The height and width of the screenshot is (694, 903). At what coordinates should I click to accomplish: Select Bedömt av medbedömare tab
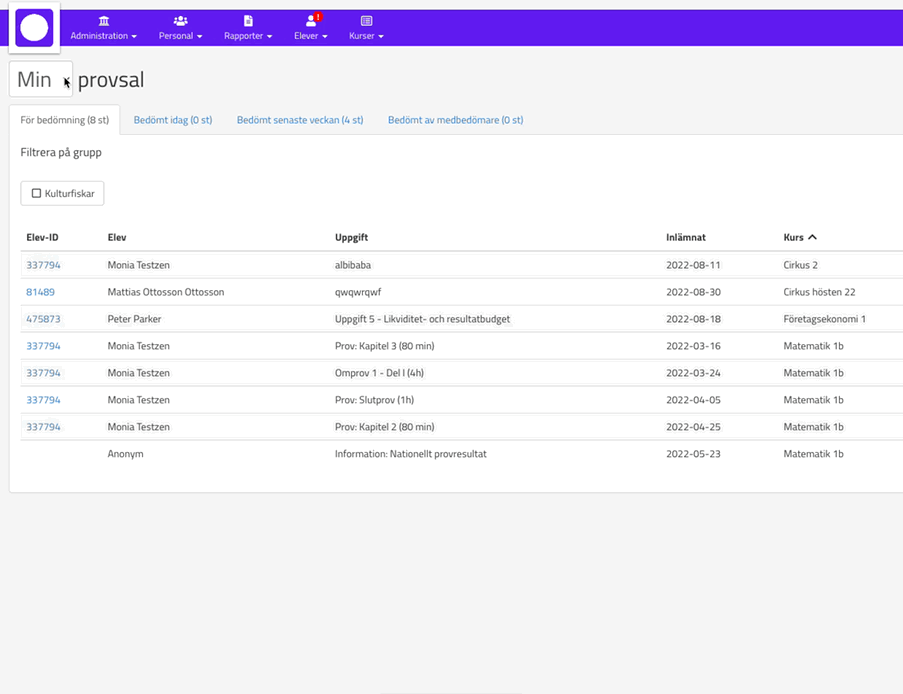pyautogui.click(x=455, y=120)
